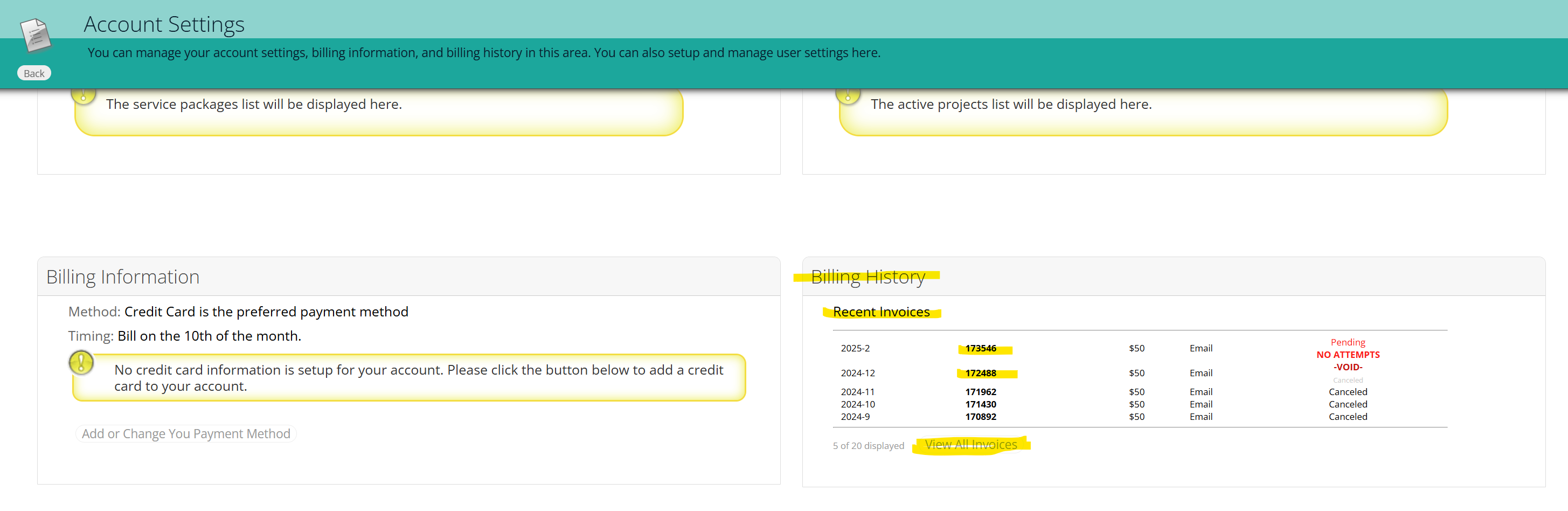Click the account settings description banner text
1568x511 pixels.
click(484, 53)
